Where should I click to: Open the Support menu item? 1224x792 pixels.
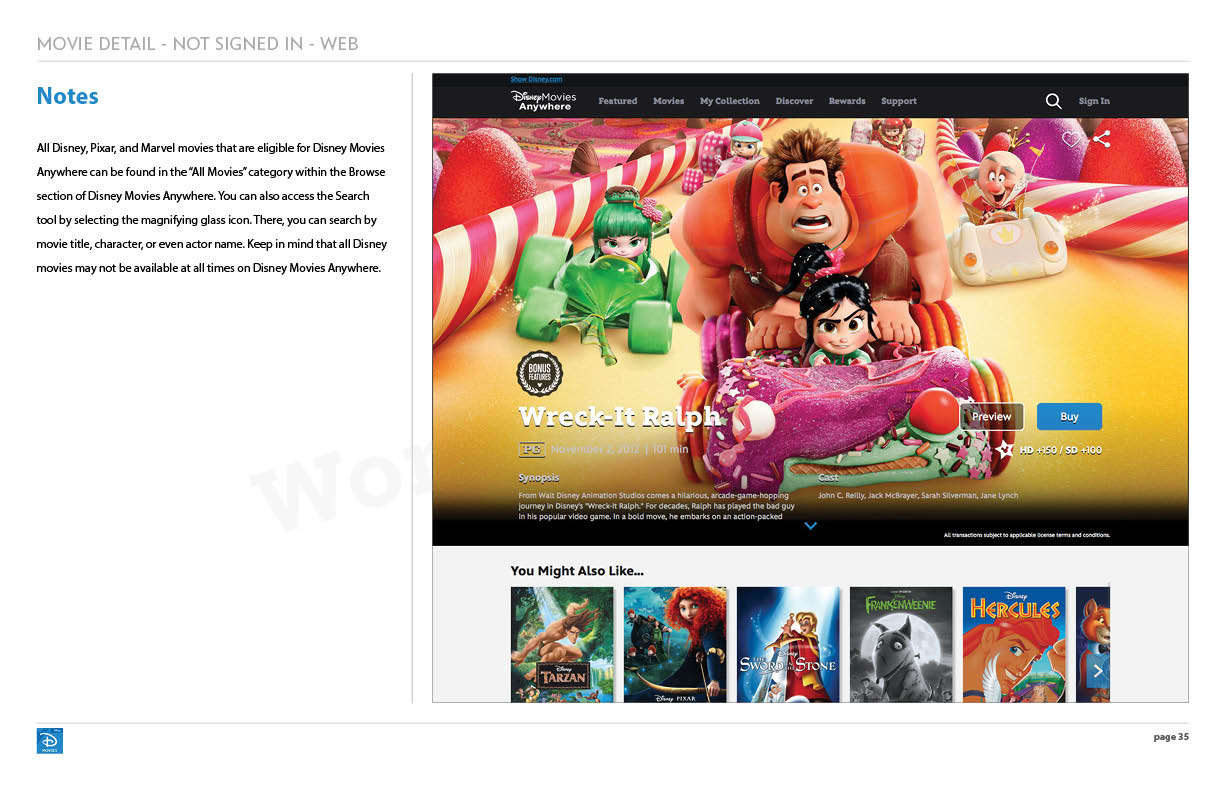(x=899, y=101)
